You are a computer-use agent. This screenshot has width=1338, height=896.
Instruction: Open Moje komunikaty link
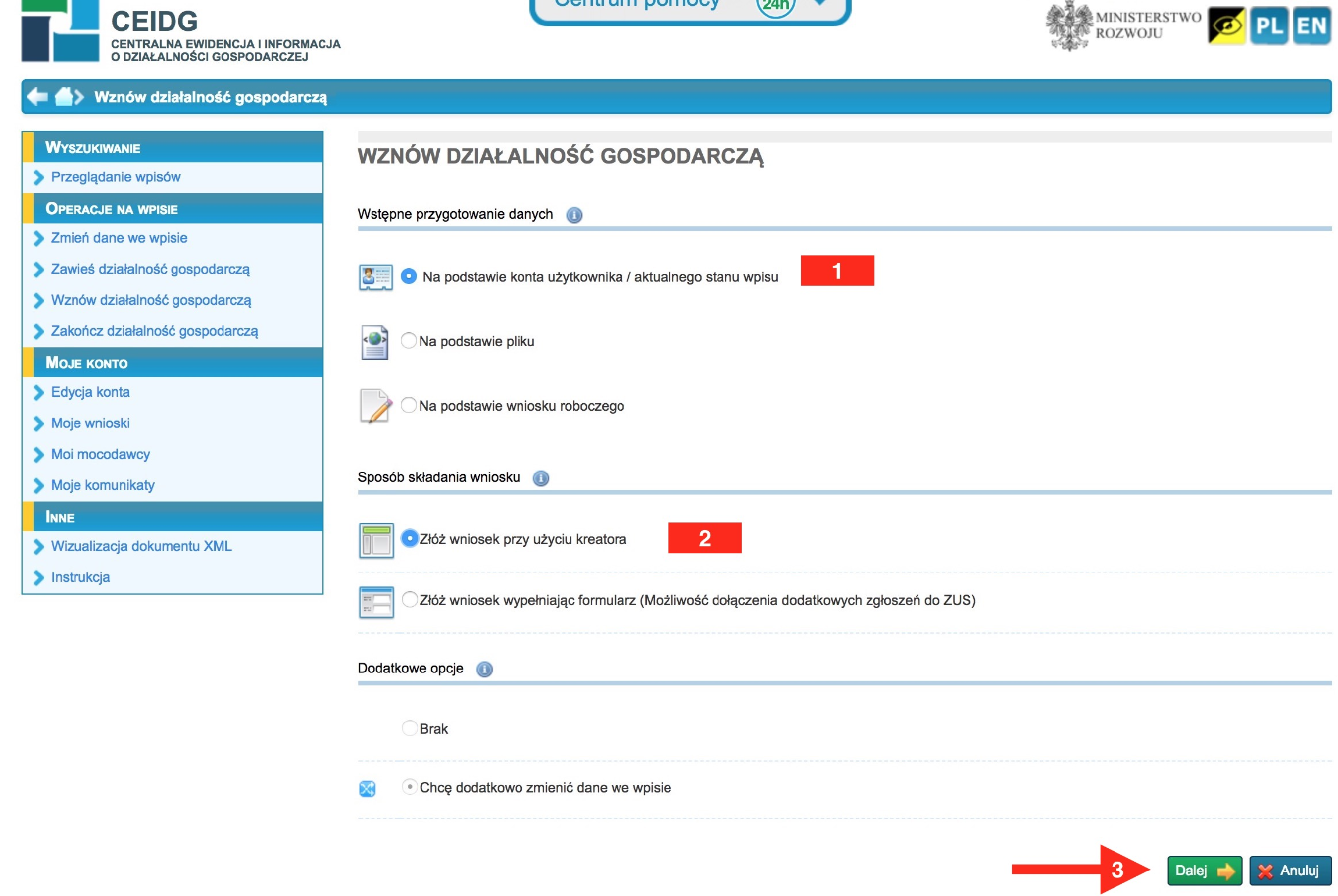coord(103,485)
